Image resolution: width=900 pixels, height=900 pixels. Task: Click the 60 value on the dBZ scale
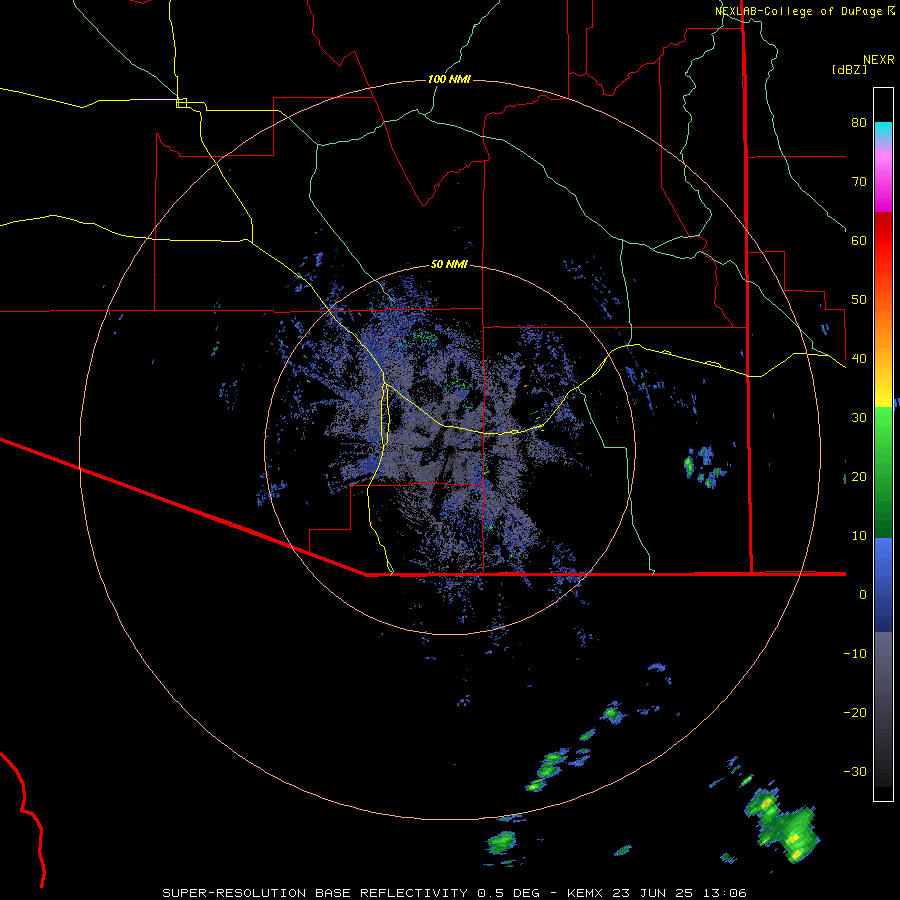coord(859,241)
